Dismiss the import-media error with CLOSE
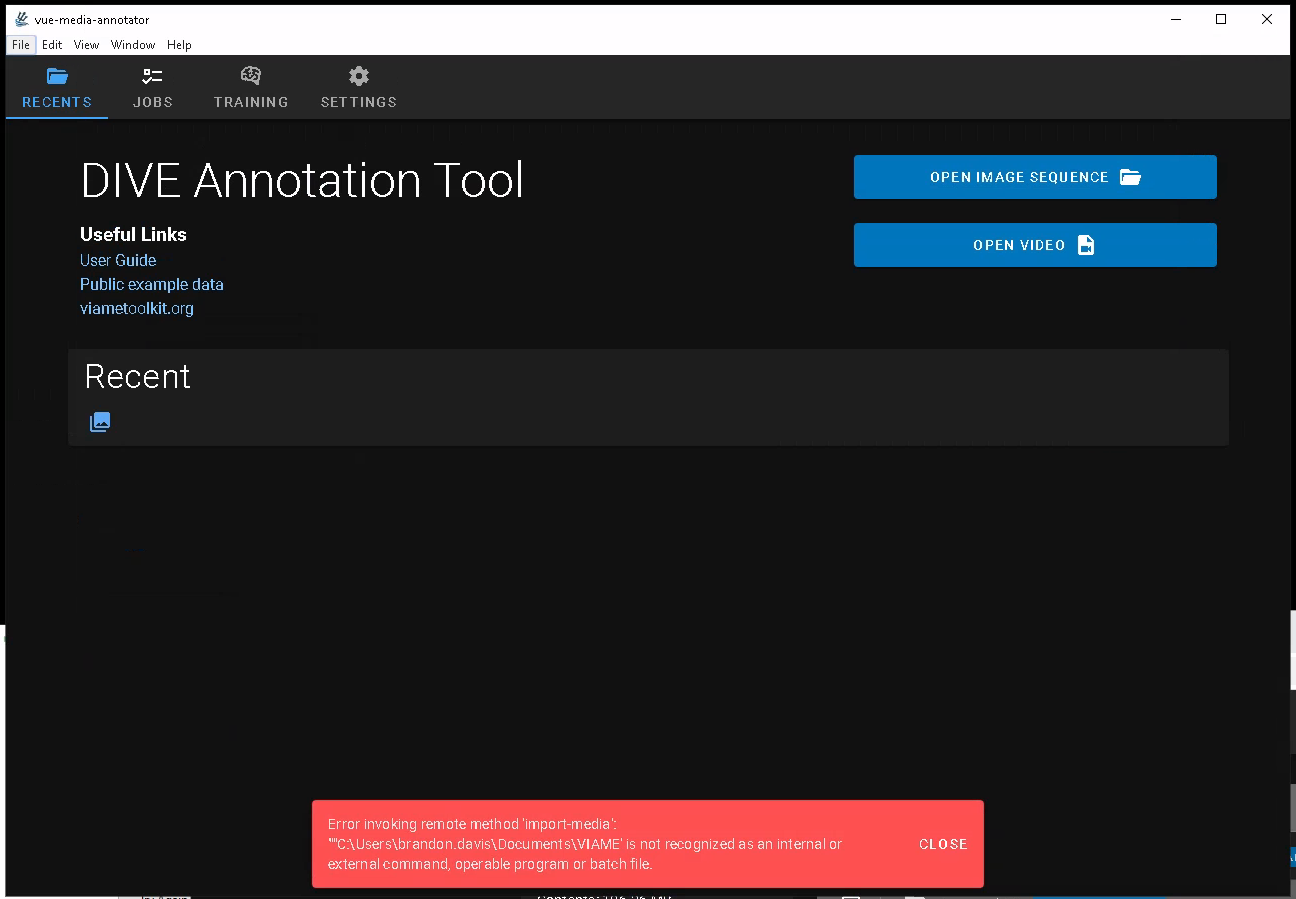1296x899 pixels. pos(943,843)
